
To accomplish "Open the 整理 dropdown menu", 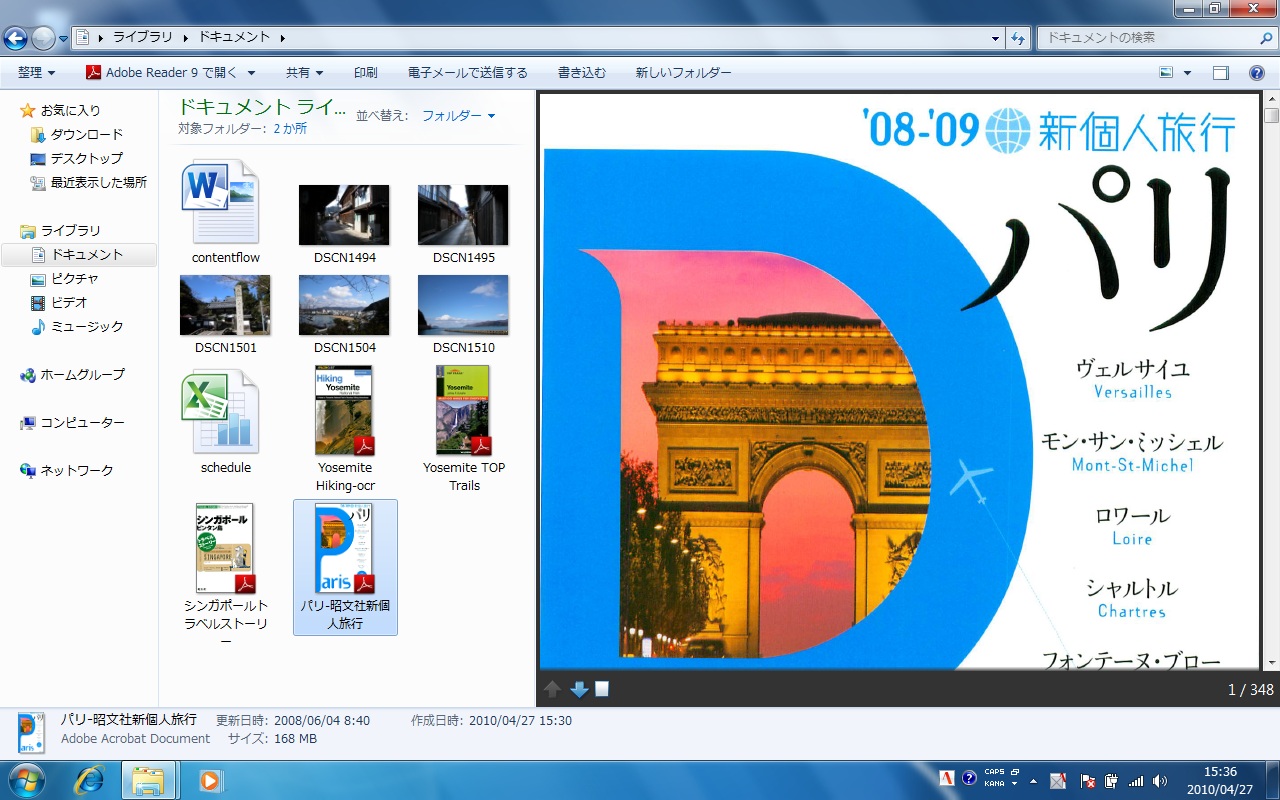I will pos(33,72).
